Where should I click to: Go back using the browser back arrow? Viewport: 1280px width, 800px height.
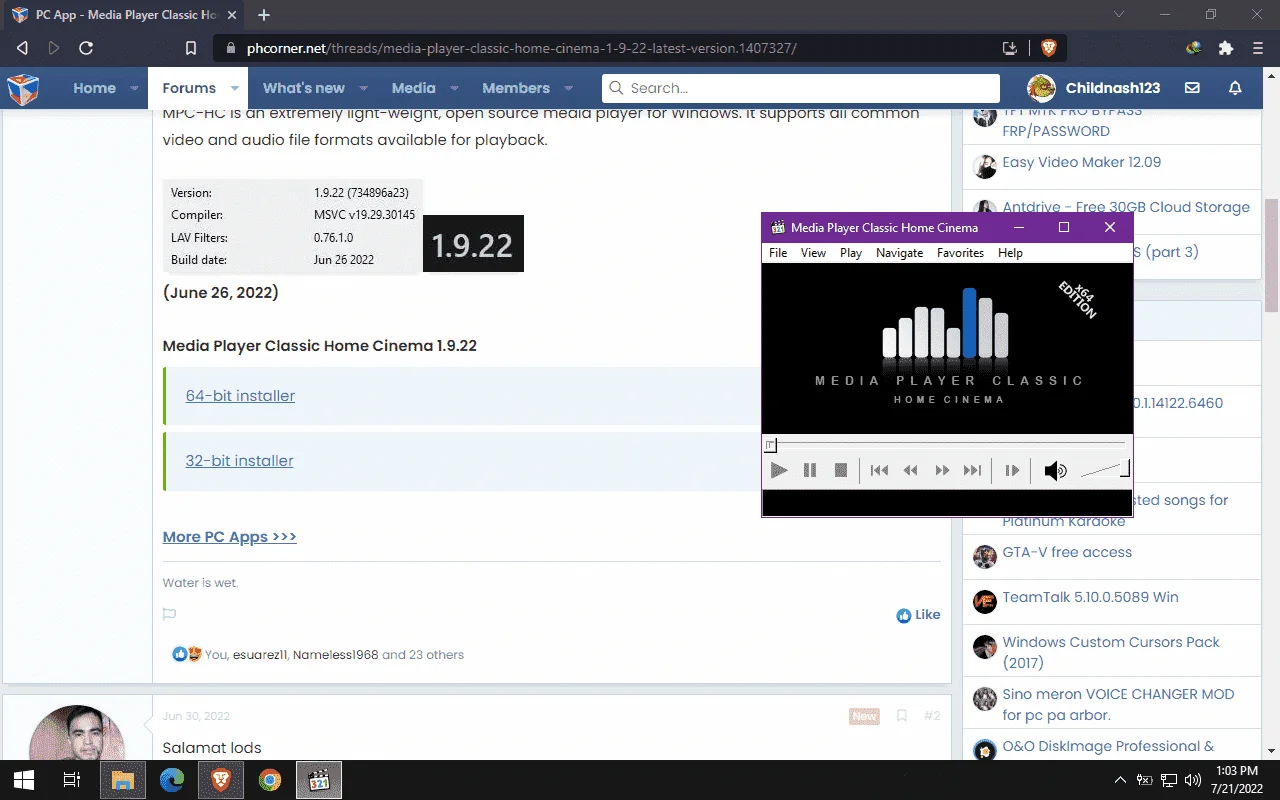(23, 48)
